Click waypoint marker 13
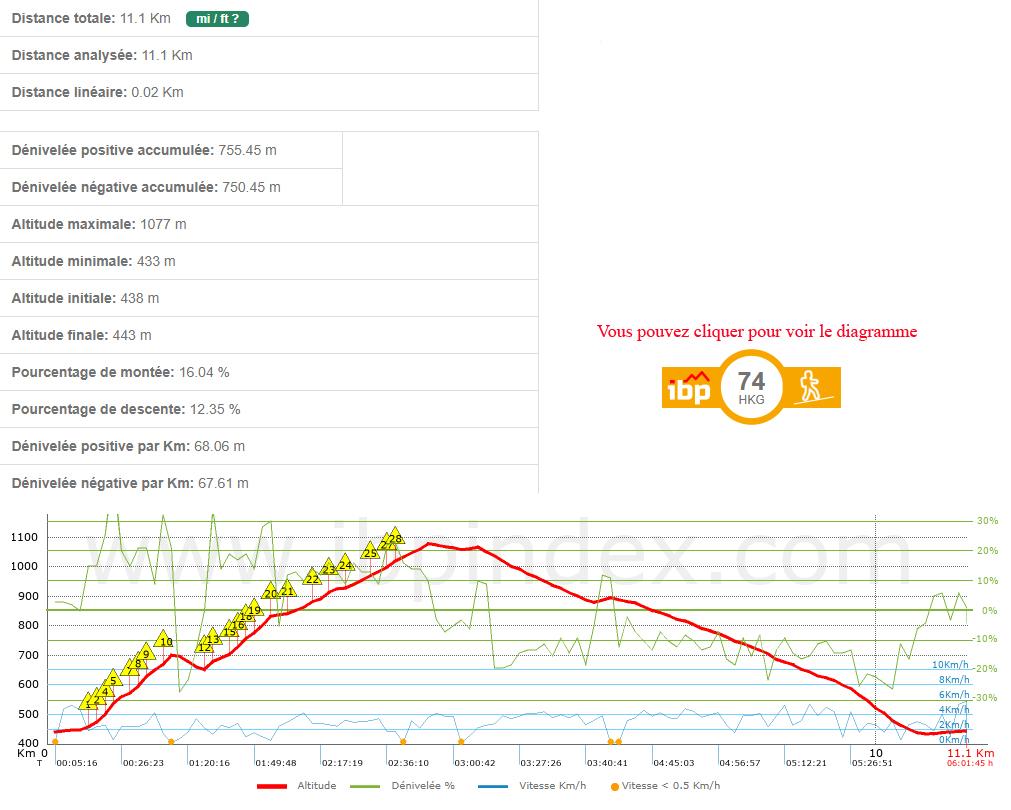Screen dimensions: 1011x810 tap(212, 638)
